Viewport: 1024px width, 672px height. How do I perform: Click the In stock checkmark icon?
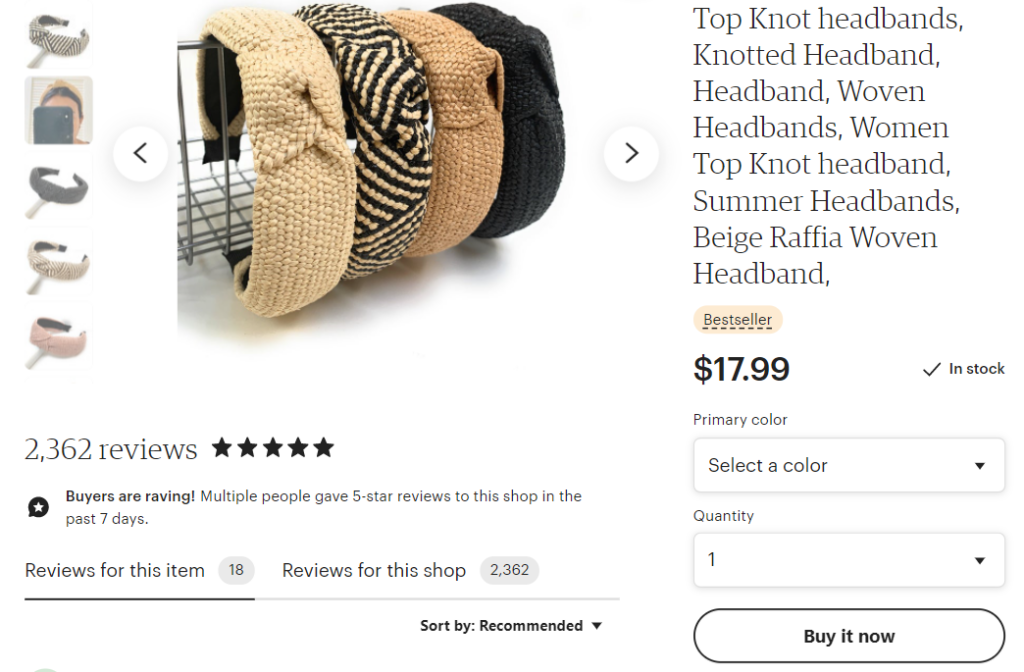(x=931, y=369)
